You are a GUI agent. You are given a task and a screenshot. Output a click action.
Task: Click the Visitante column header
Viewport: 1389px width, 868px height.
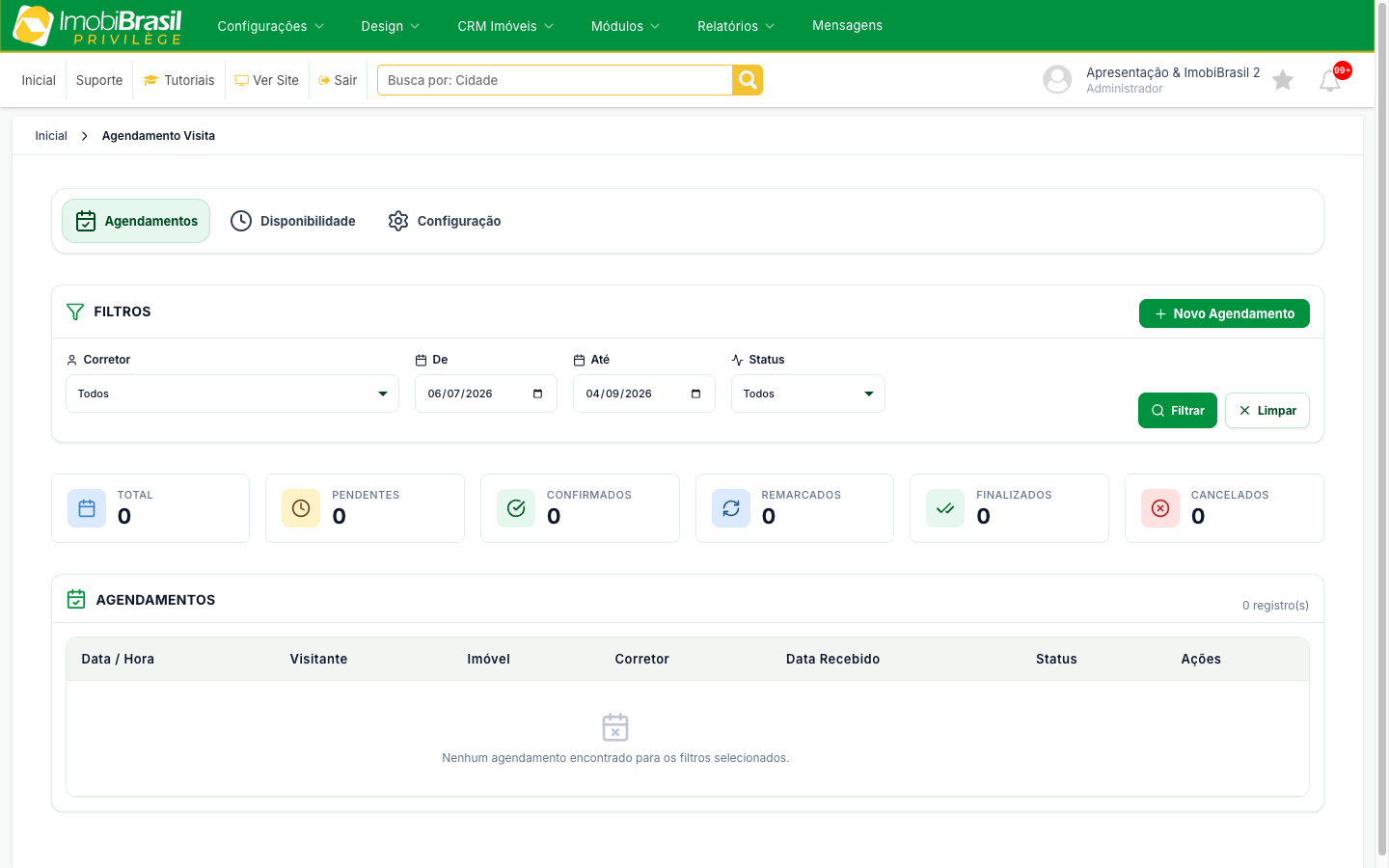(318, 660)
